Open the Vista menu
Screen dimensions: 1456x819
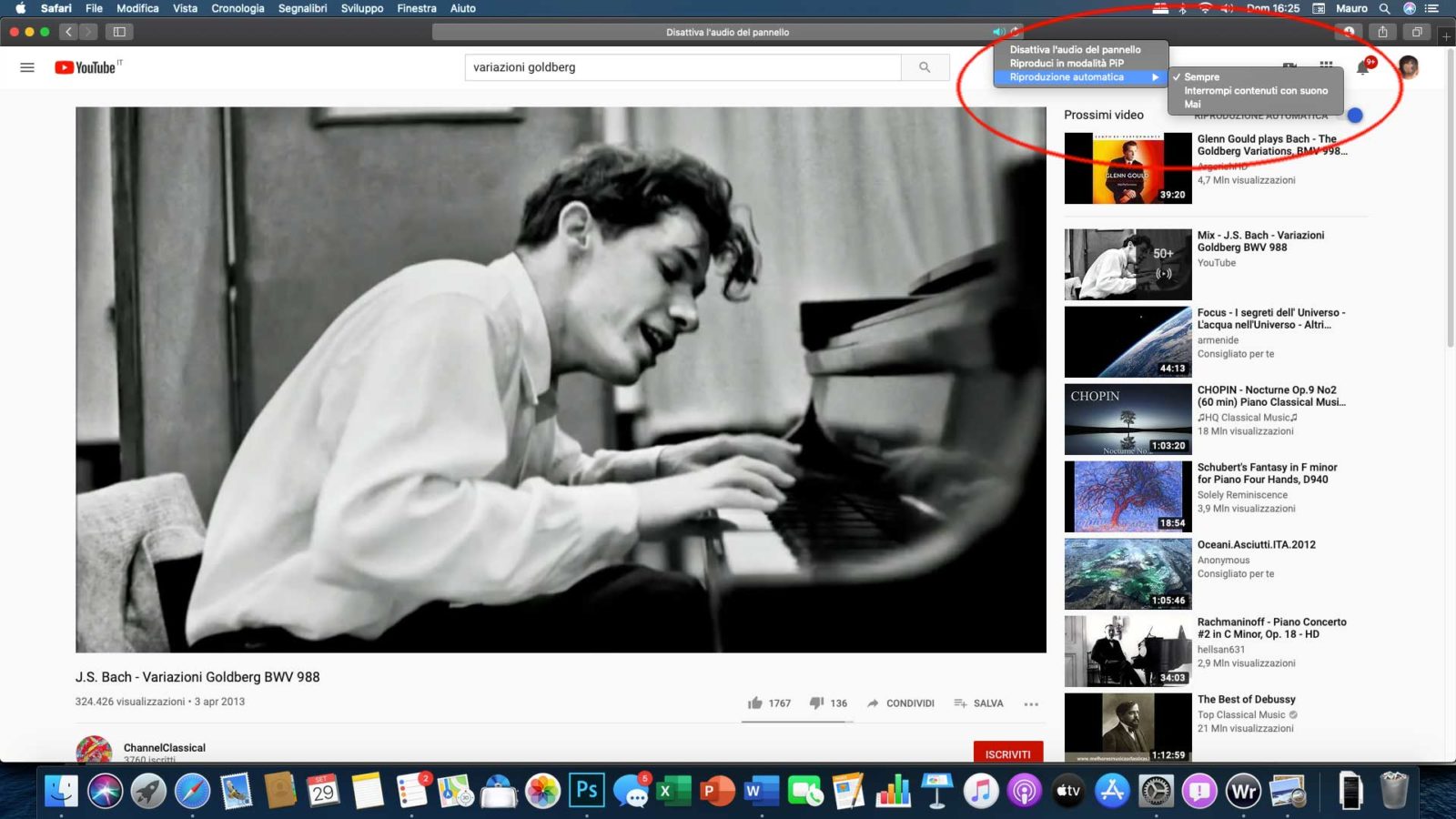(185, 8)
